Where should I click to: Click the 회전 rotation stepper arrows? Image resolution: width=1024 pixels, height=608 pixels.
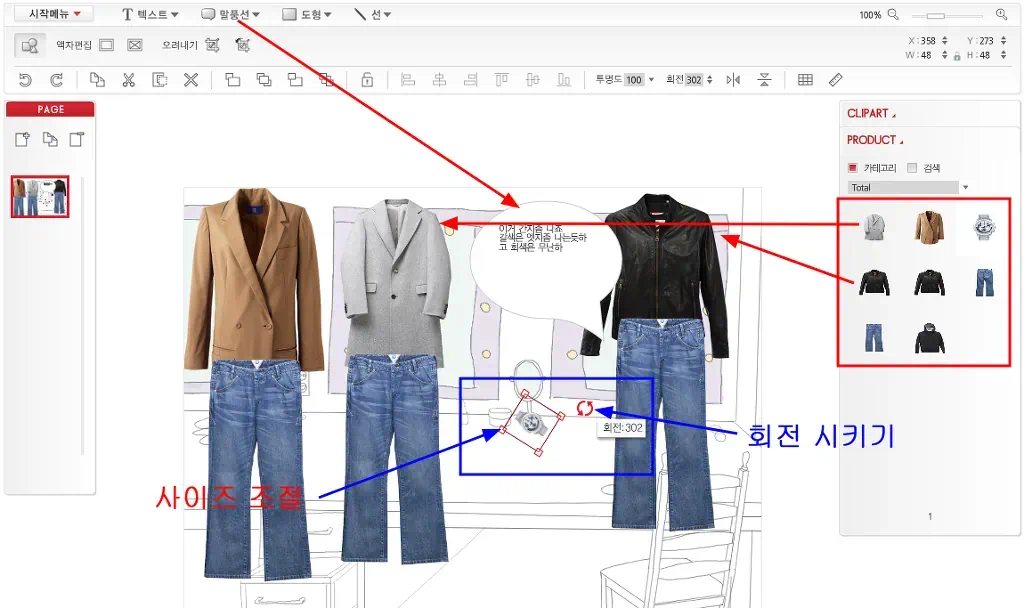pos(709,80)
